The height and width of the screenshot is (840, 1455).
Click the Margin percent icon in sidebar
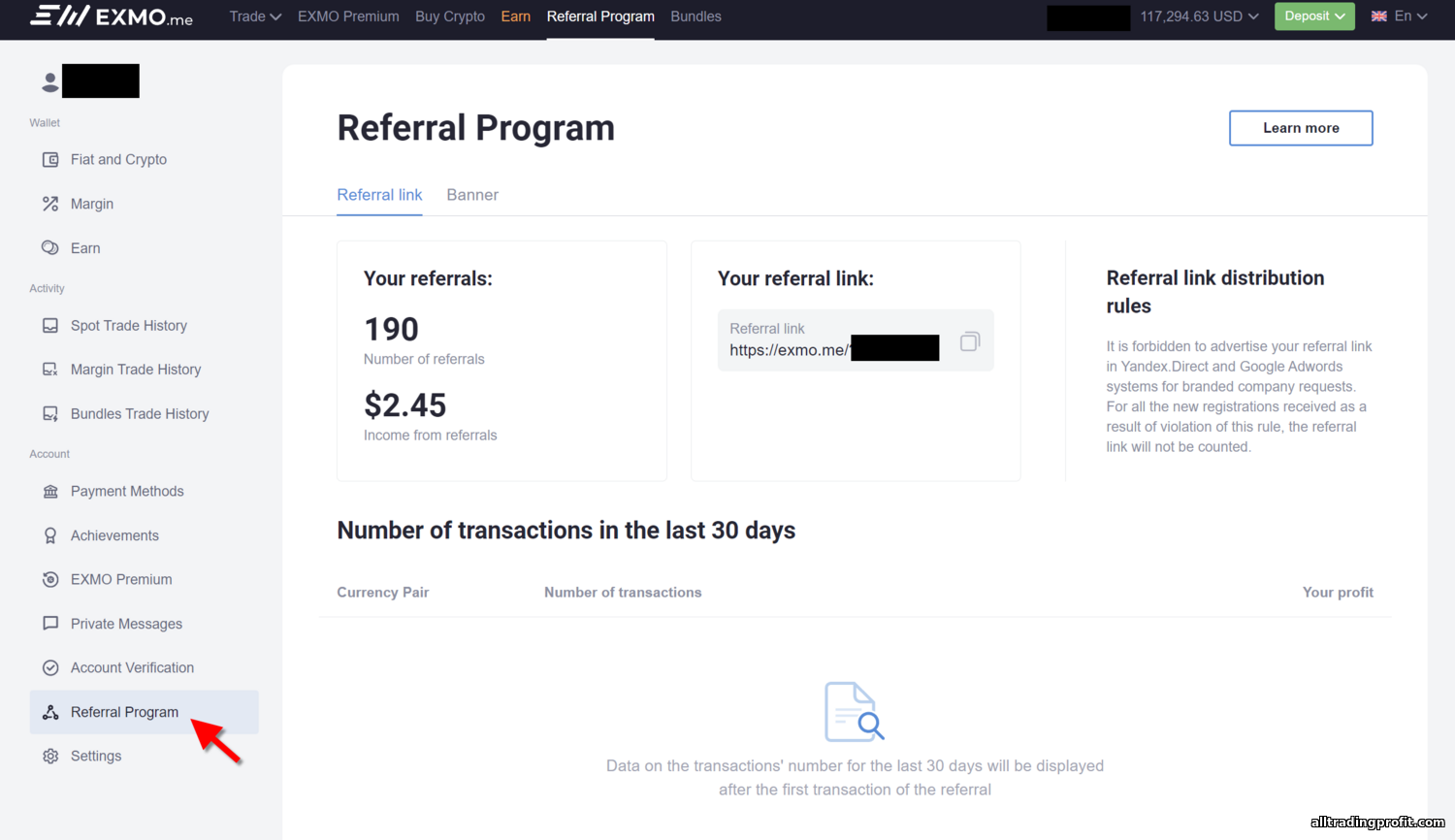tap(50, 204)
